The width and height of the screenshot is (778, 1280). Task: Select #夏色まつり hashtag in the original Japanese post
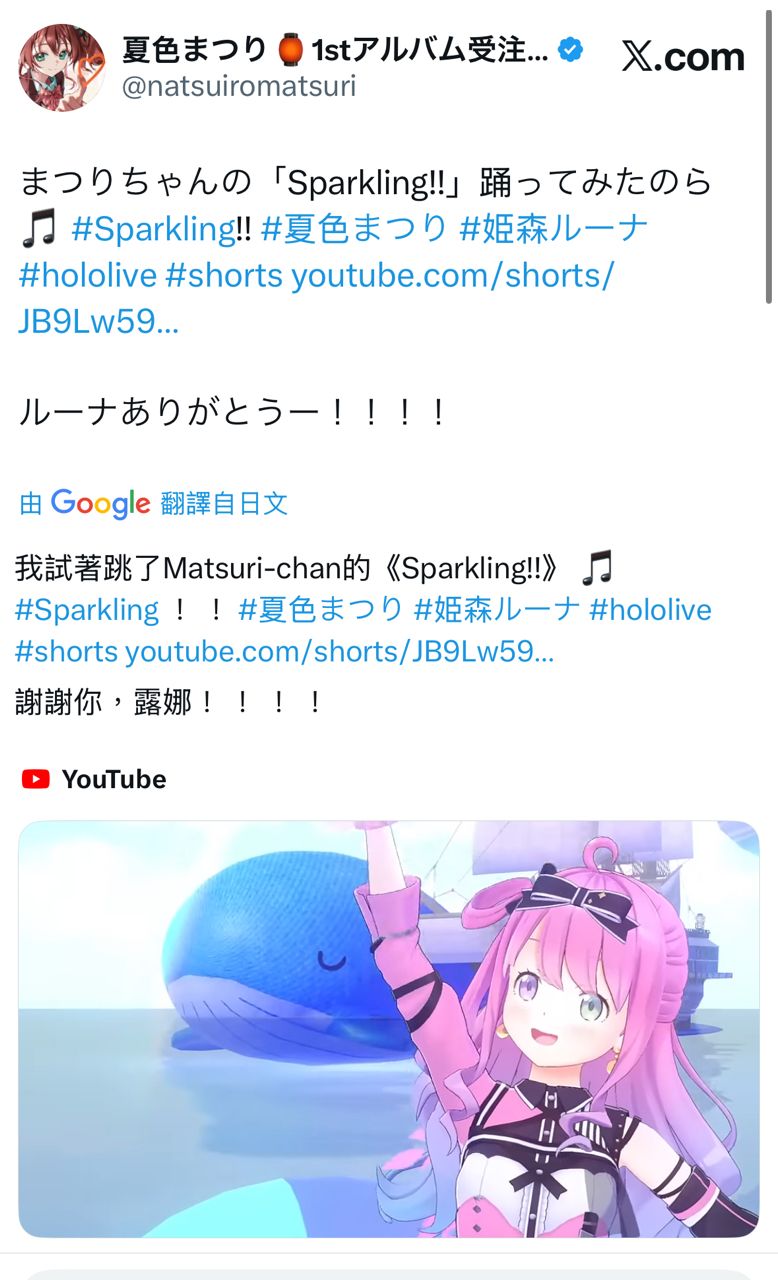pos(354,228)
